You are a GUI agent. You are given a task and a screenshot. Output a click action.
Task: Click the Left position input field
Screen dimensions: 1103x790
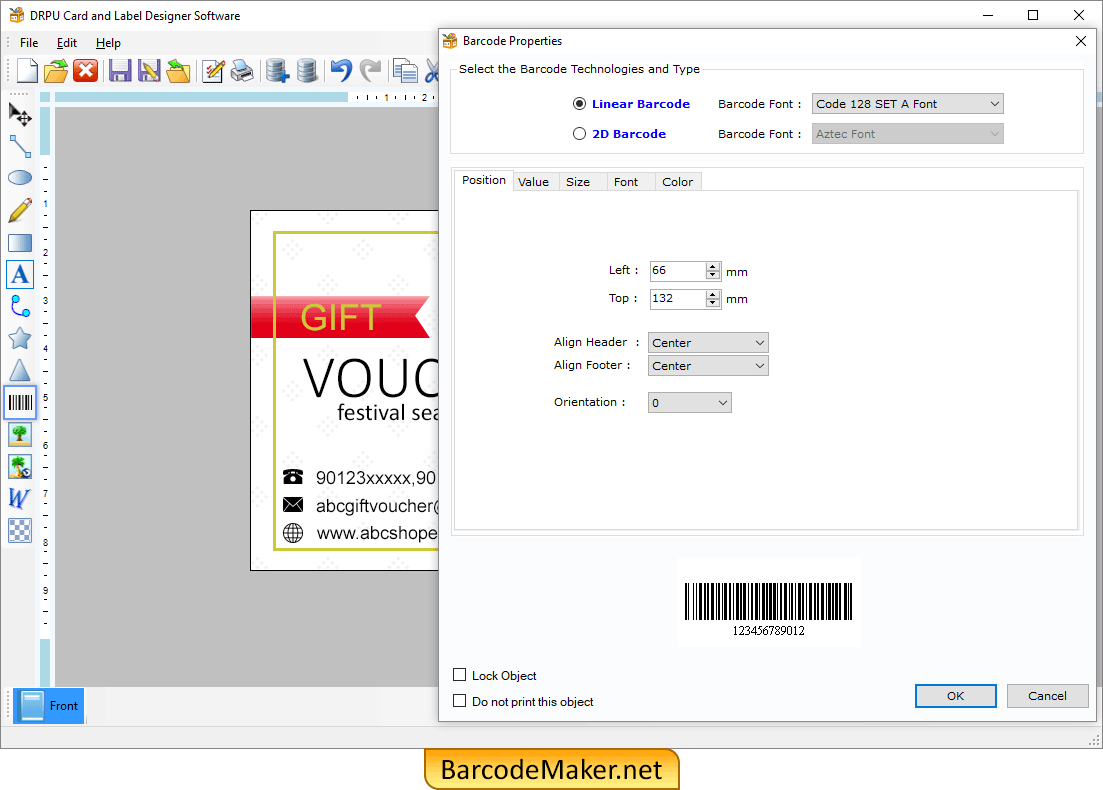tap(677, 271)
